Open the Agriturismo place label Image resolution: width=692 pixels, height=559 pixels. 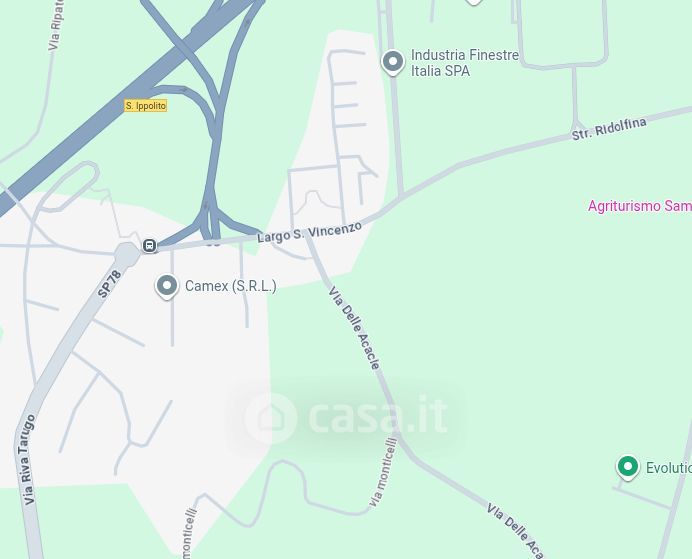(x=640, y=206)
